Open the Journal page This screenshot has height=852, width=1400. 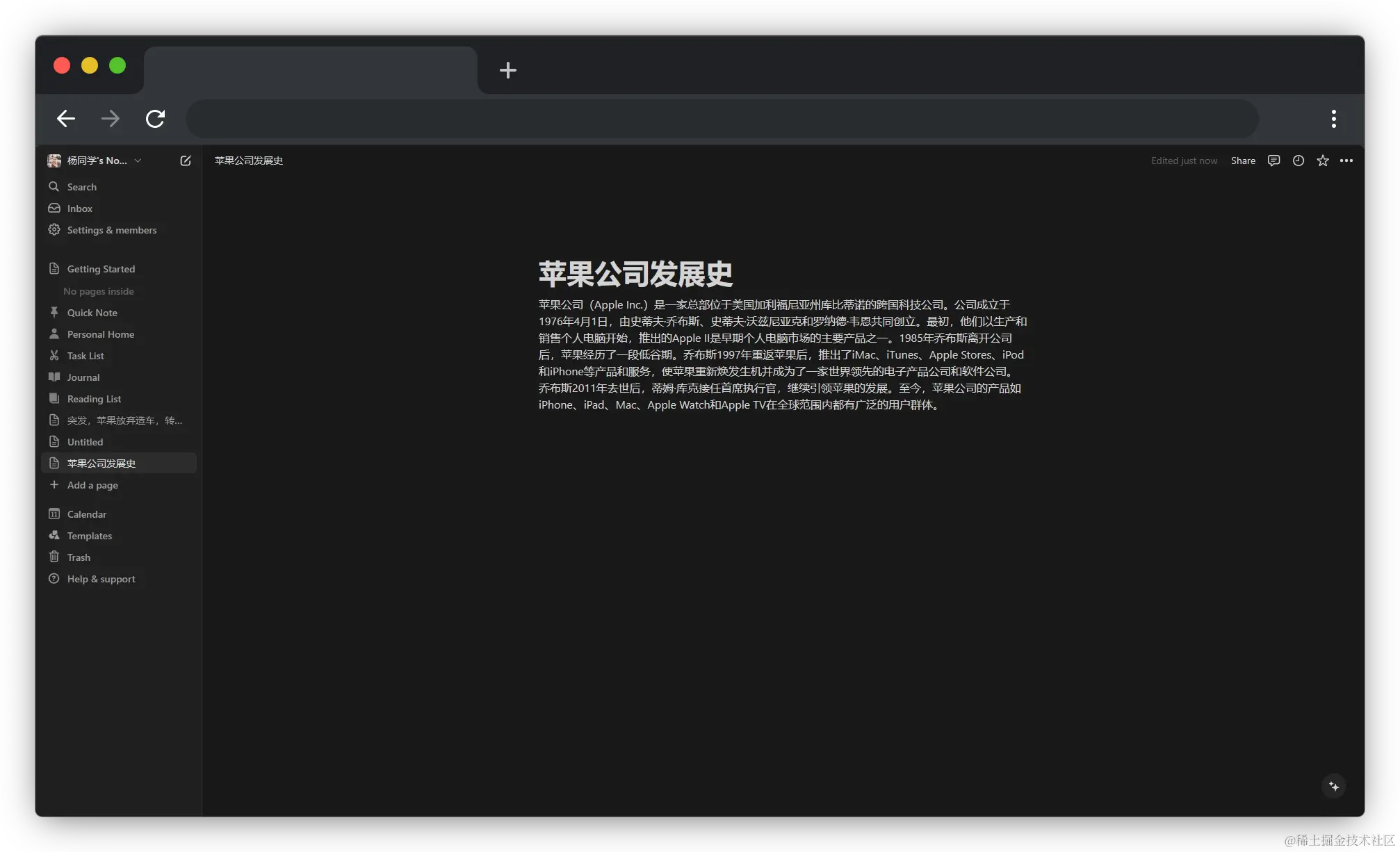[x=119, y=377]
